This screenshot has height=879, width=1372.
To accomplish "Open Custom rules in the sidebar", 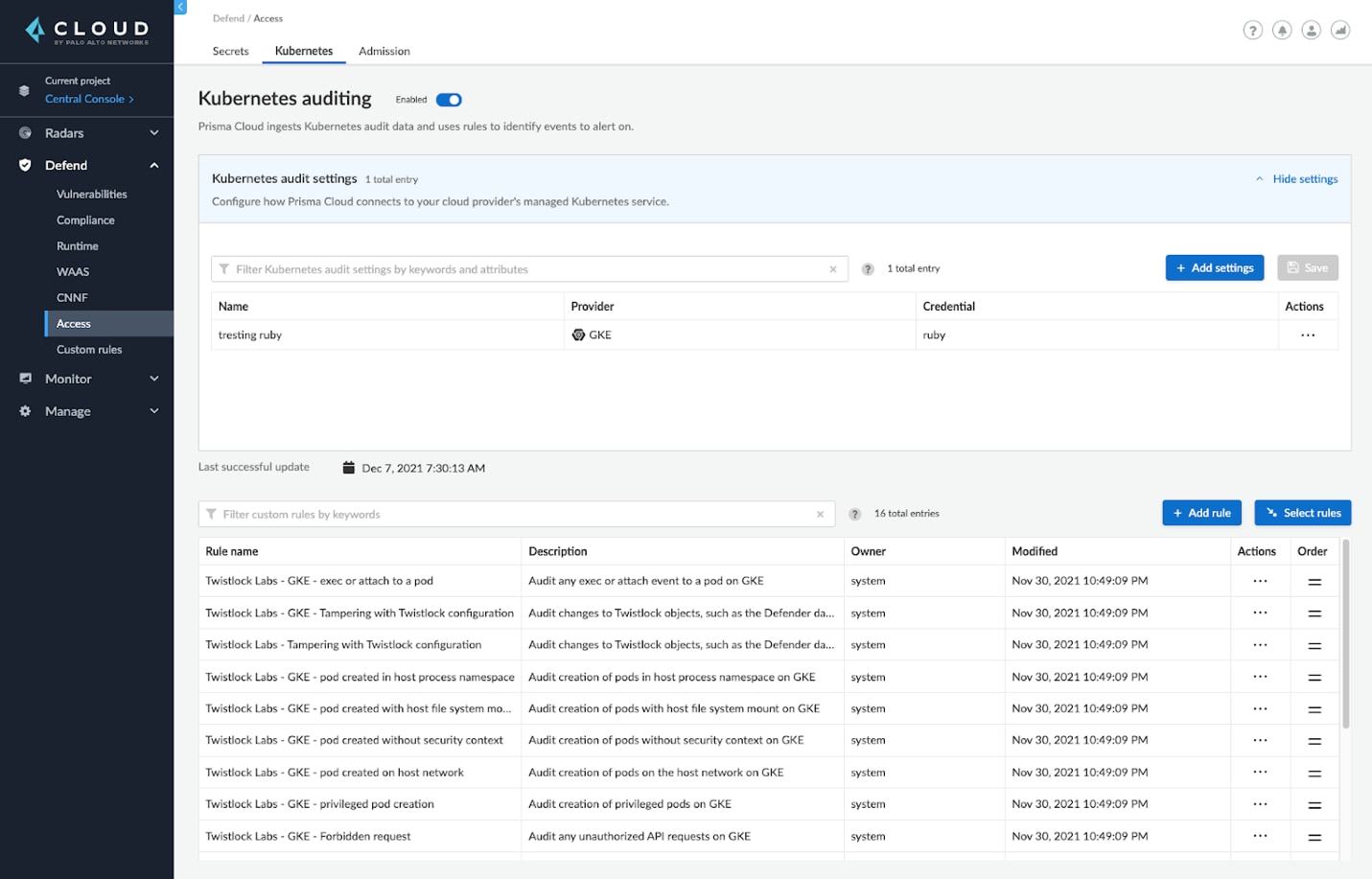I will tap(89, 350).
